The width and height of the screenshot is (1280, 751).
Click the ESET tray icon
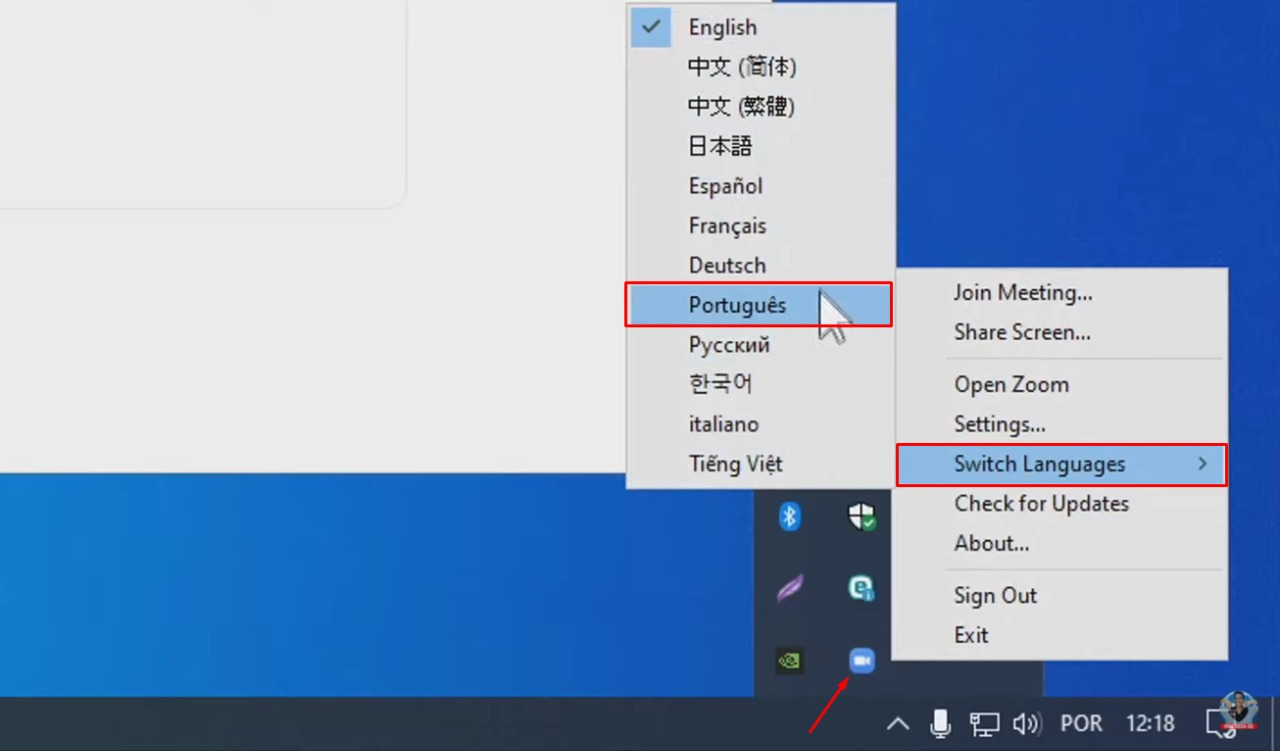[x=861, y=588]
